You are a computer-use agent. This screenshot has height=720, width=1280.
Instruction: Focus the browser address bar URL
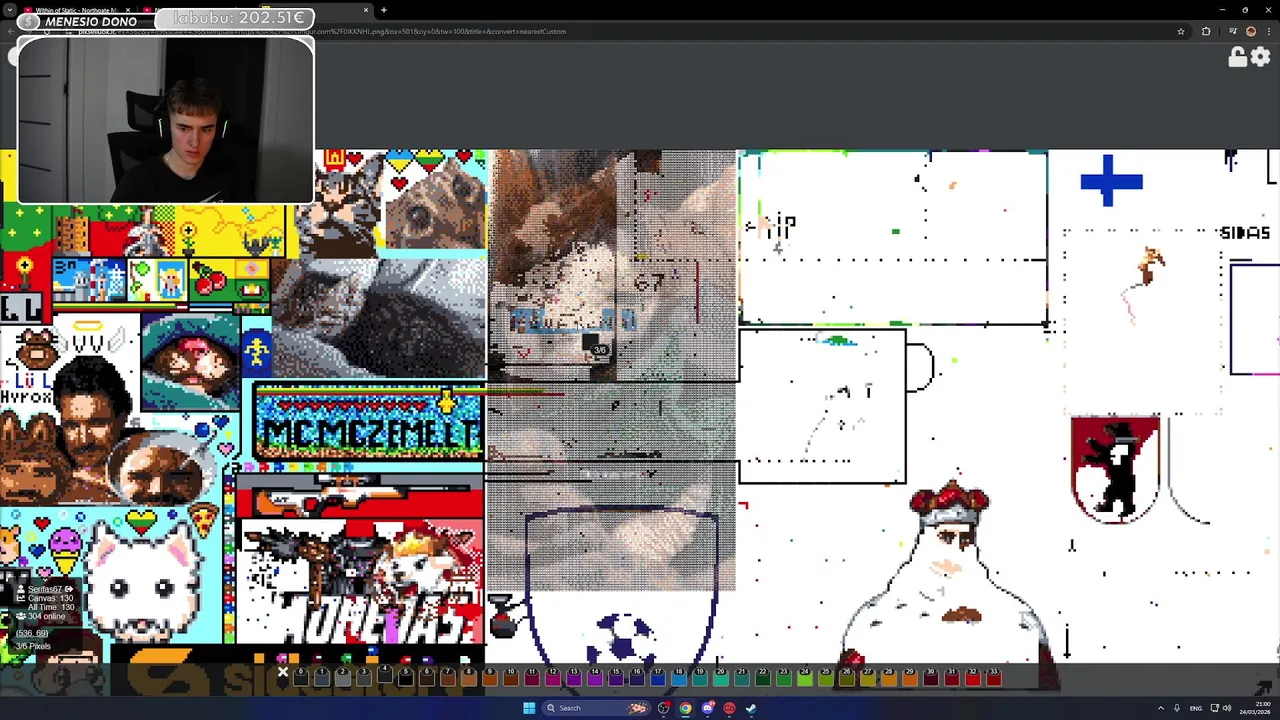point(600,31)
